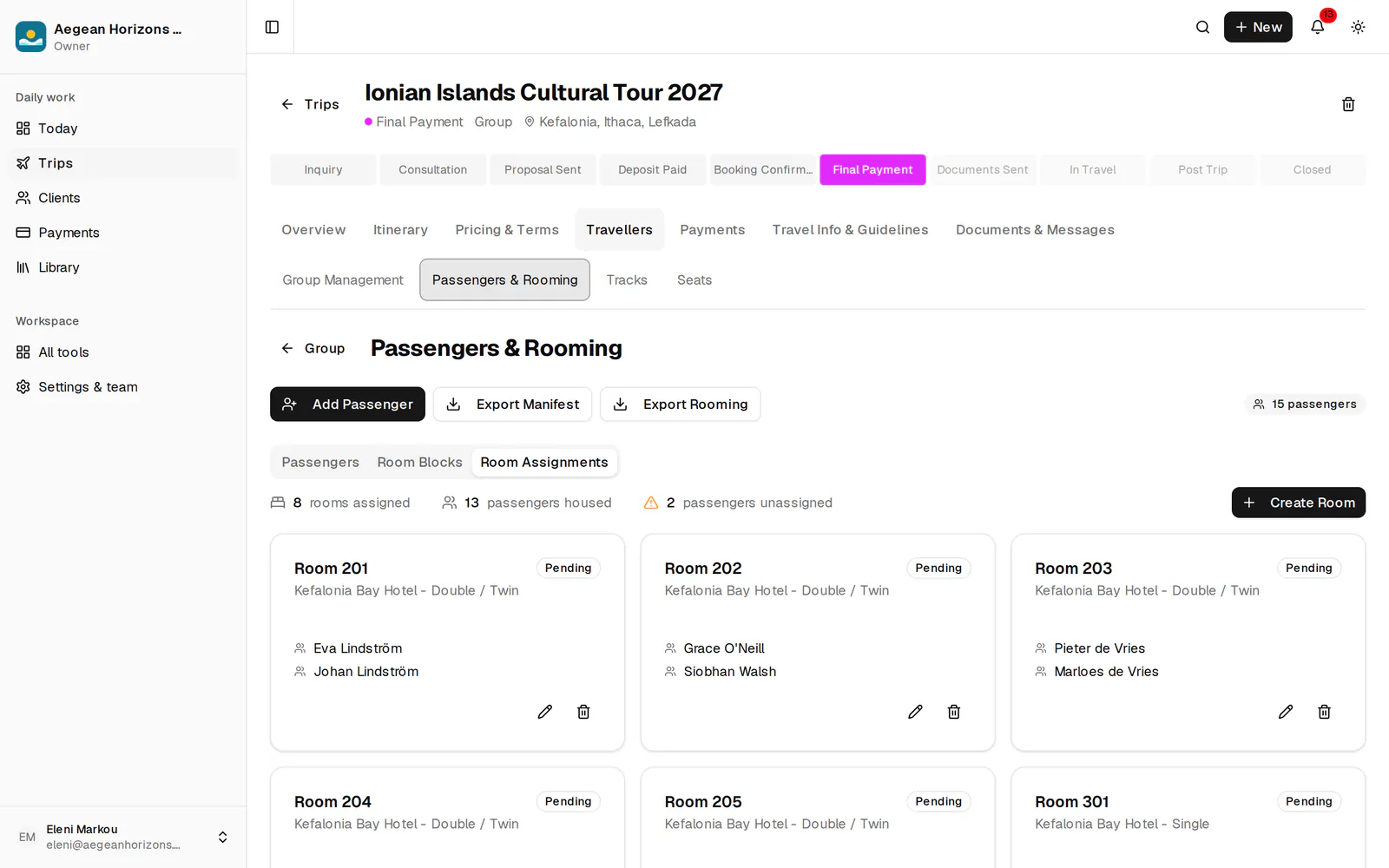Image resolution: width=1389 pixels, height=868 pixels.
Task: Click Export Rooming
Action: (x=681, y=404)
